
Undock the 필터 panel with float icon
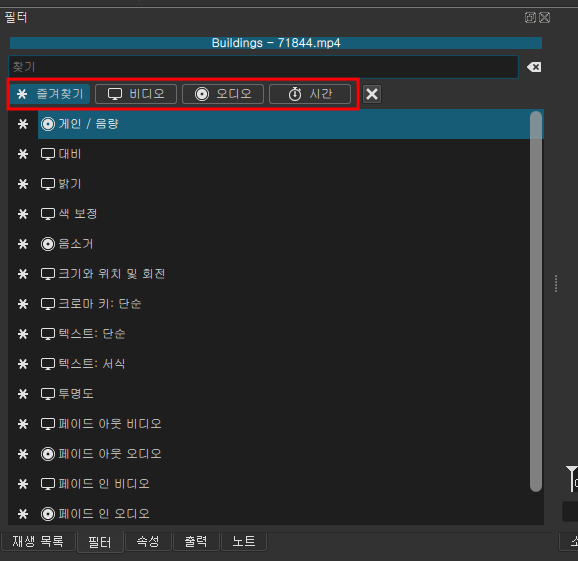click(530, 17)
